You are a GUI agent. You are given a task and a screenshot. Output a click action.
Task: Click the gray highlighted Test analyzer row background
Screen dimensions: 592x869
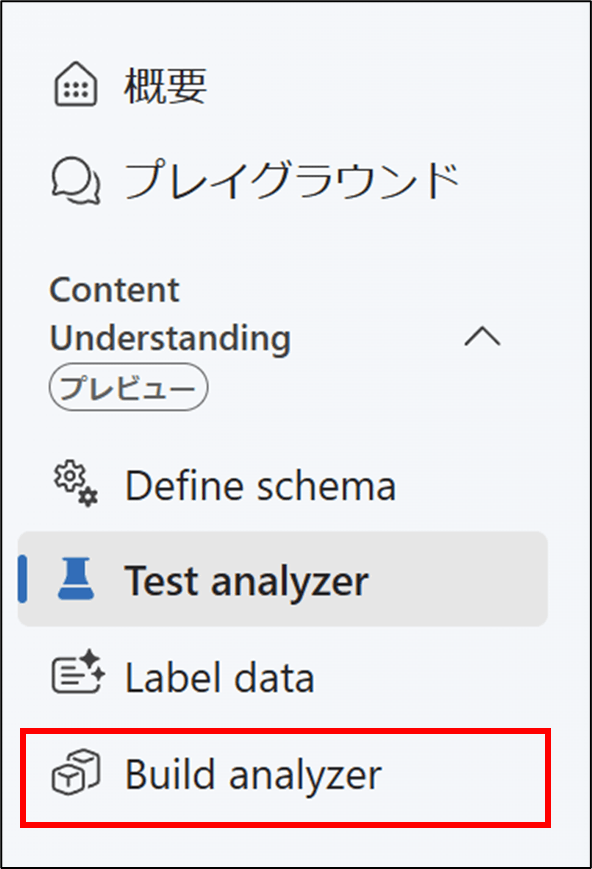point(283,579)
